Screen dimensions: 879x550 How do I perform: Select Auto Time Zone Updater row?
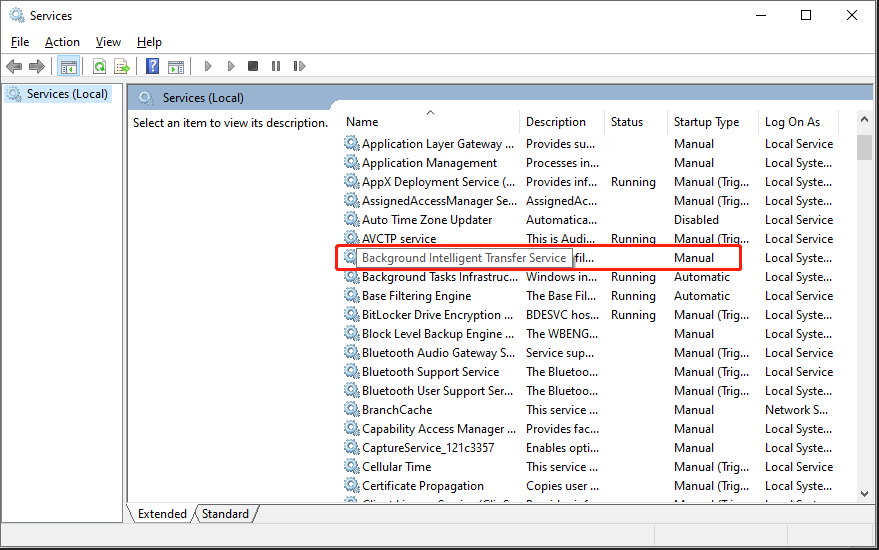[589, 220]
